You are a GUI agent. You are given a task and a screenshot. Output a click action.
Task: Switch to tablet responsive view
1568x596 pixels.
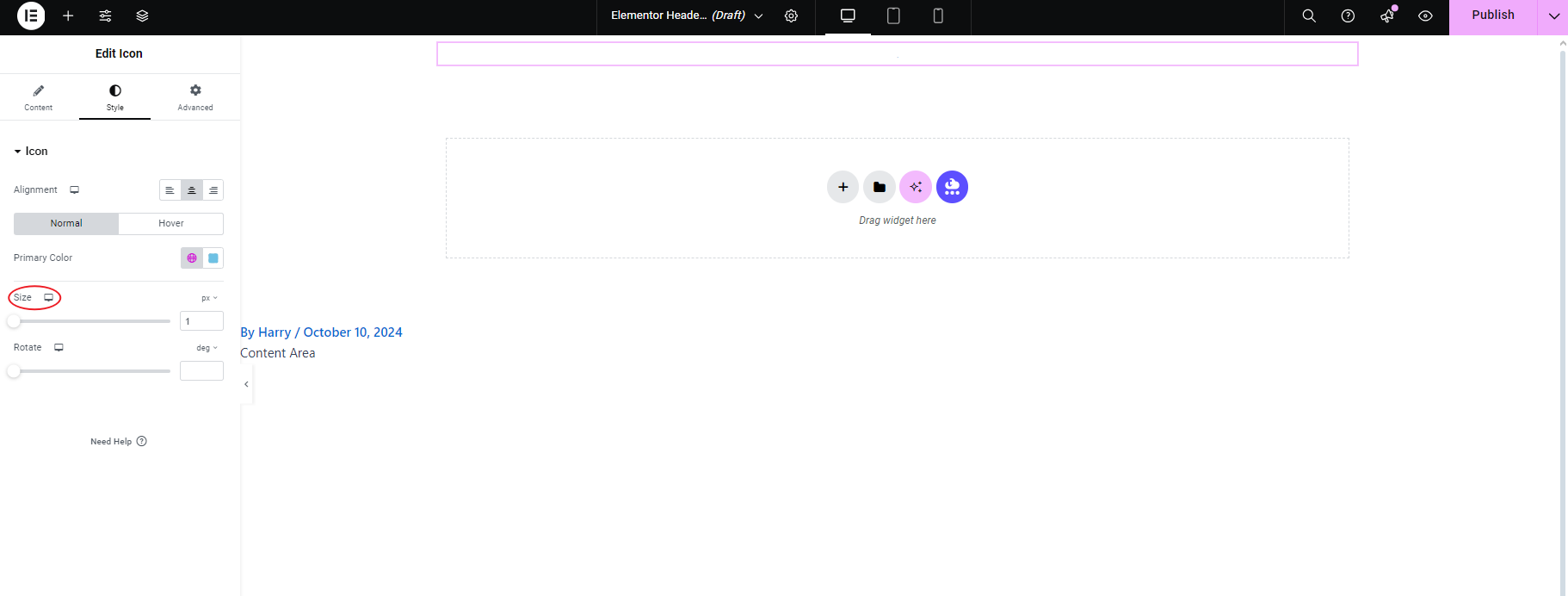(893, 16)
